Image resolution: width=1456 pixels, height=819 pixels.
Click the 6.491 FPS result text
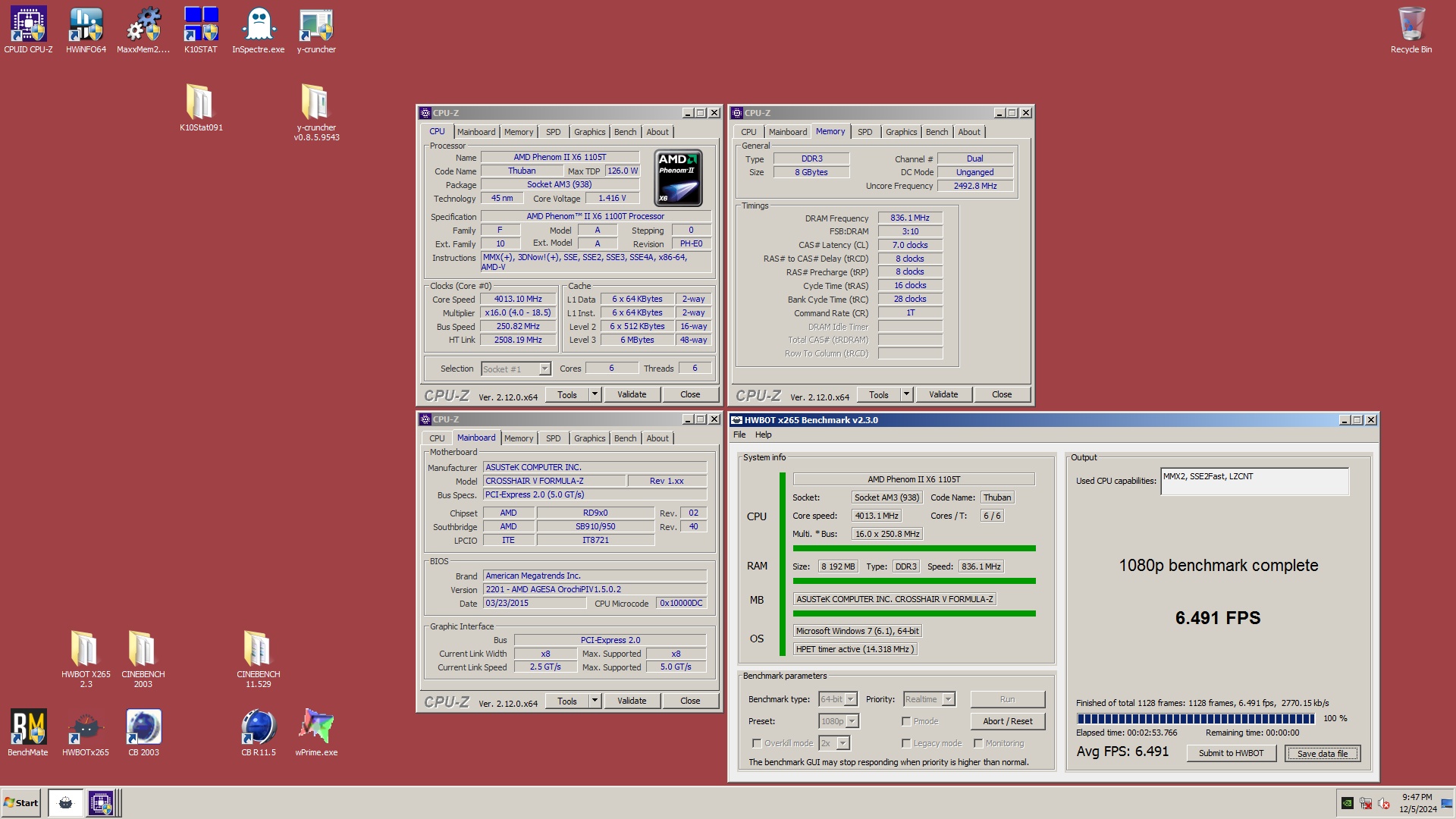point(1218,618)
